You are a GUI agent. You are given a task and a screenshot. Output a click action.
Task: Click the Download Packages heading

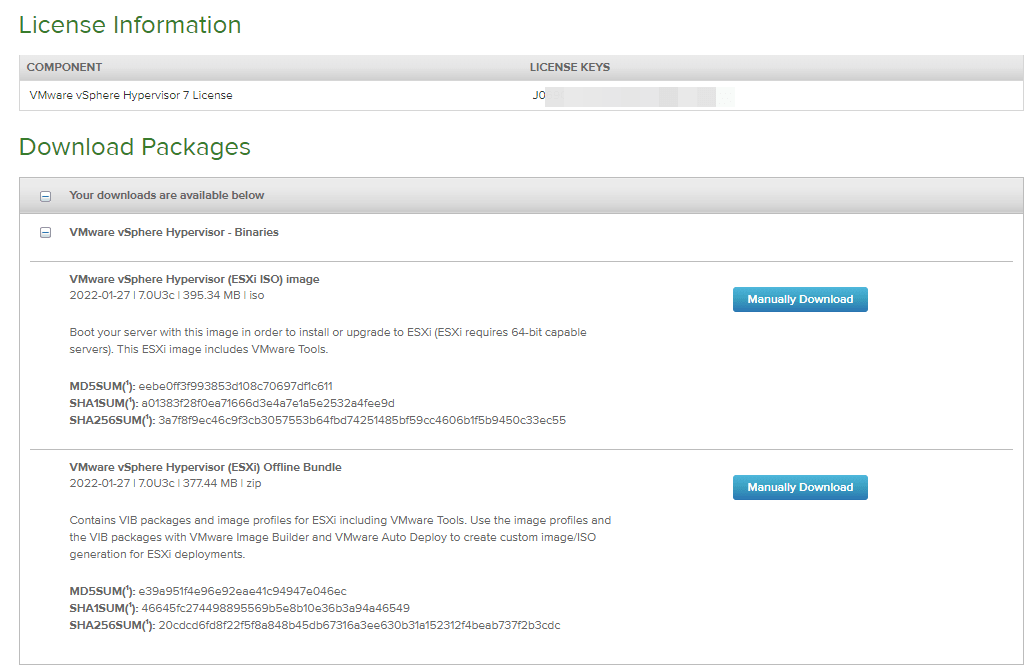pyautogui.click(x=134, y=147)
